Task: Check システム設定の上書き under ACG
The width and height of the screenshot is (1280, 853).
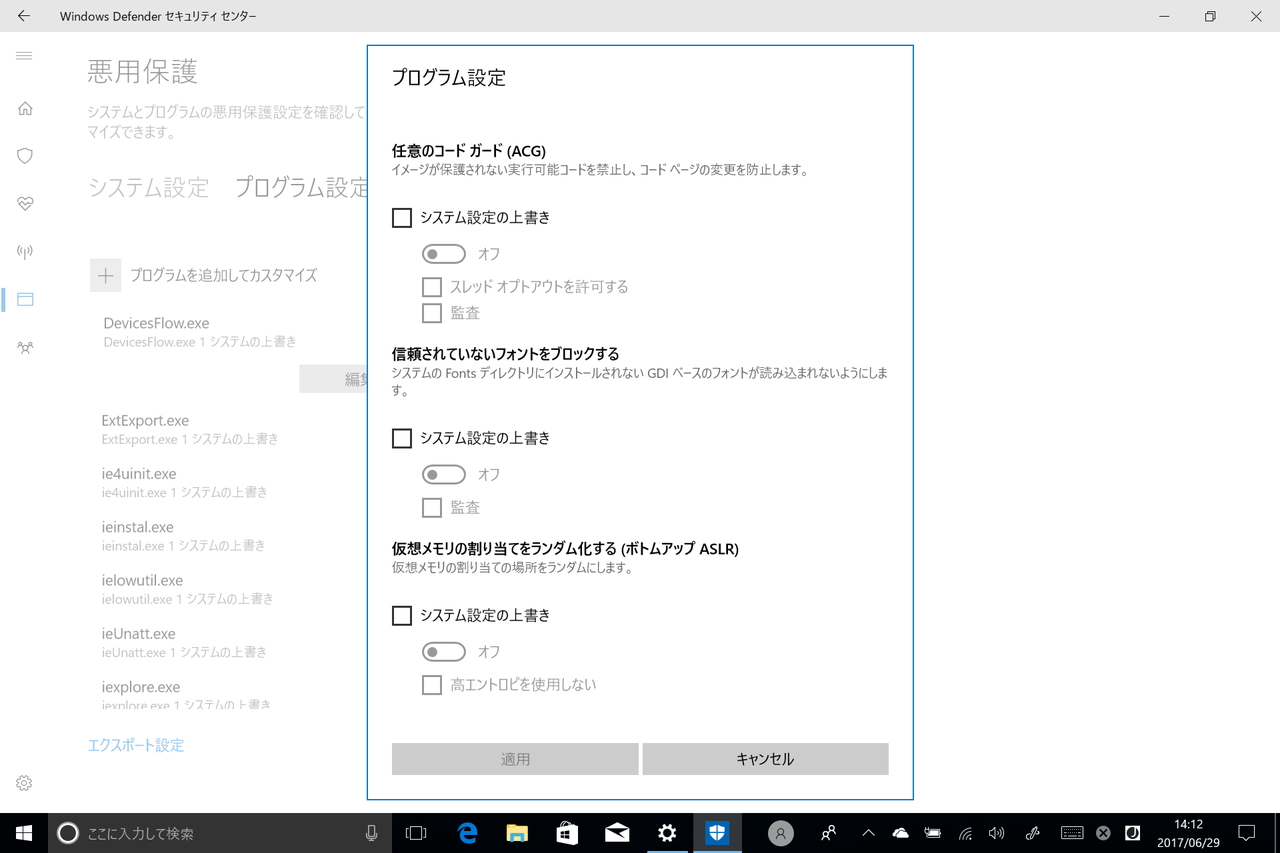Action: [401, 217]
